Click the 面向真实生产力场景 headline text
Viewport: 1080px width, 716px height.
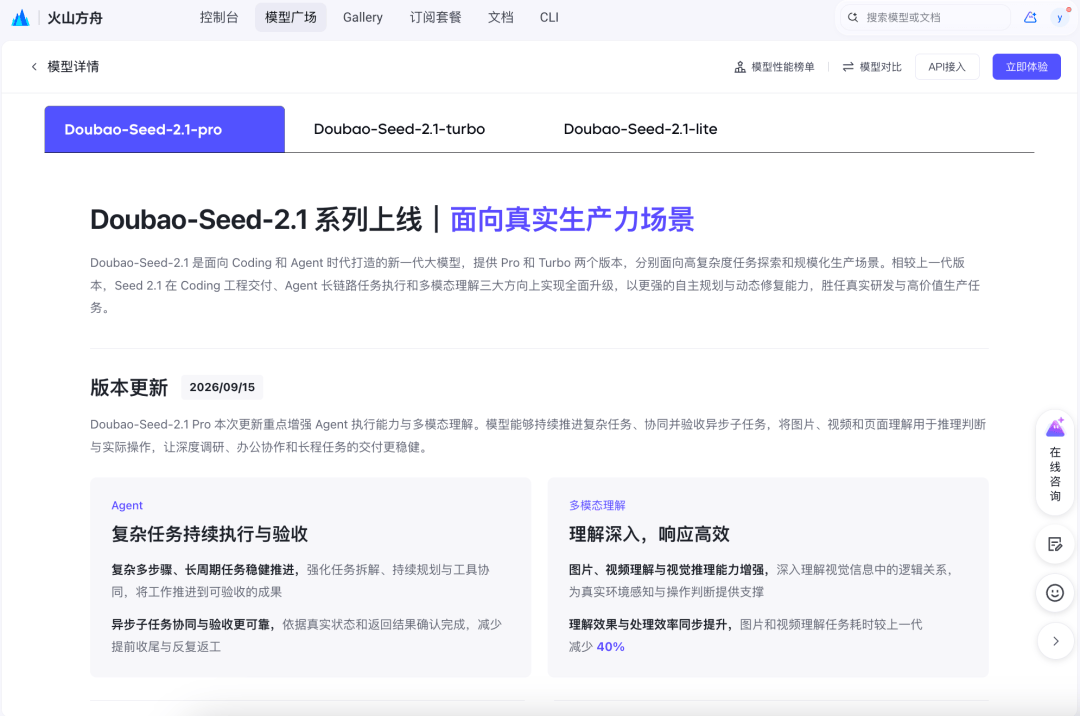(x=572, y=220)
